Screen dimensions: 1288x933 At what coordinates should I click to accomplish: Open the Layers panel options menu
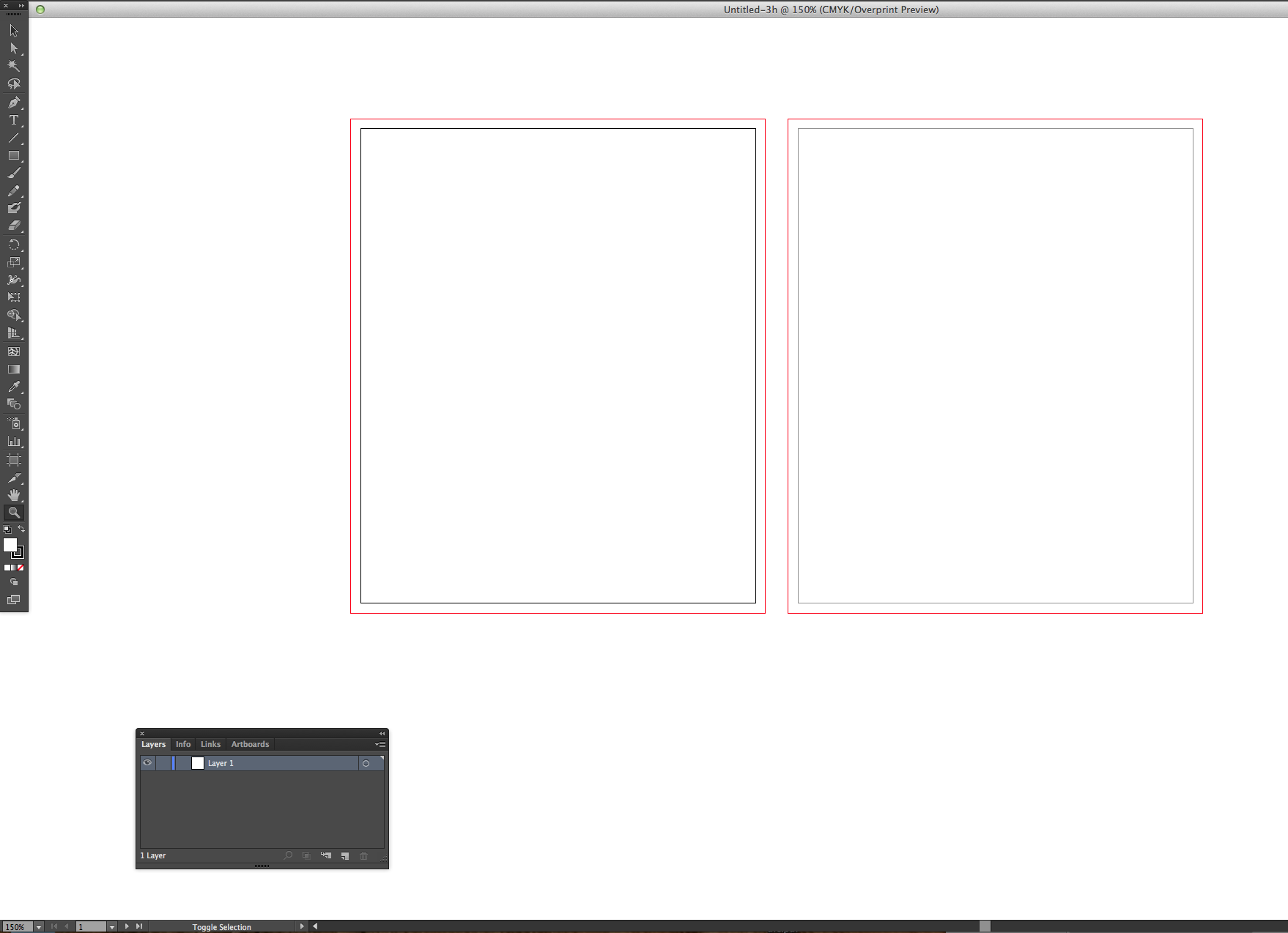380,744
